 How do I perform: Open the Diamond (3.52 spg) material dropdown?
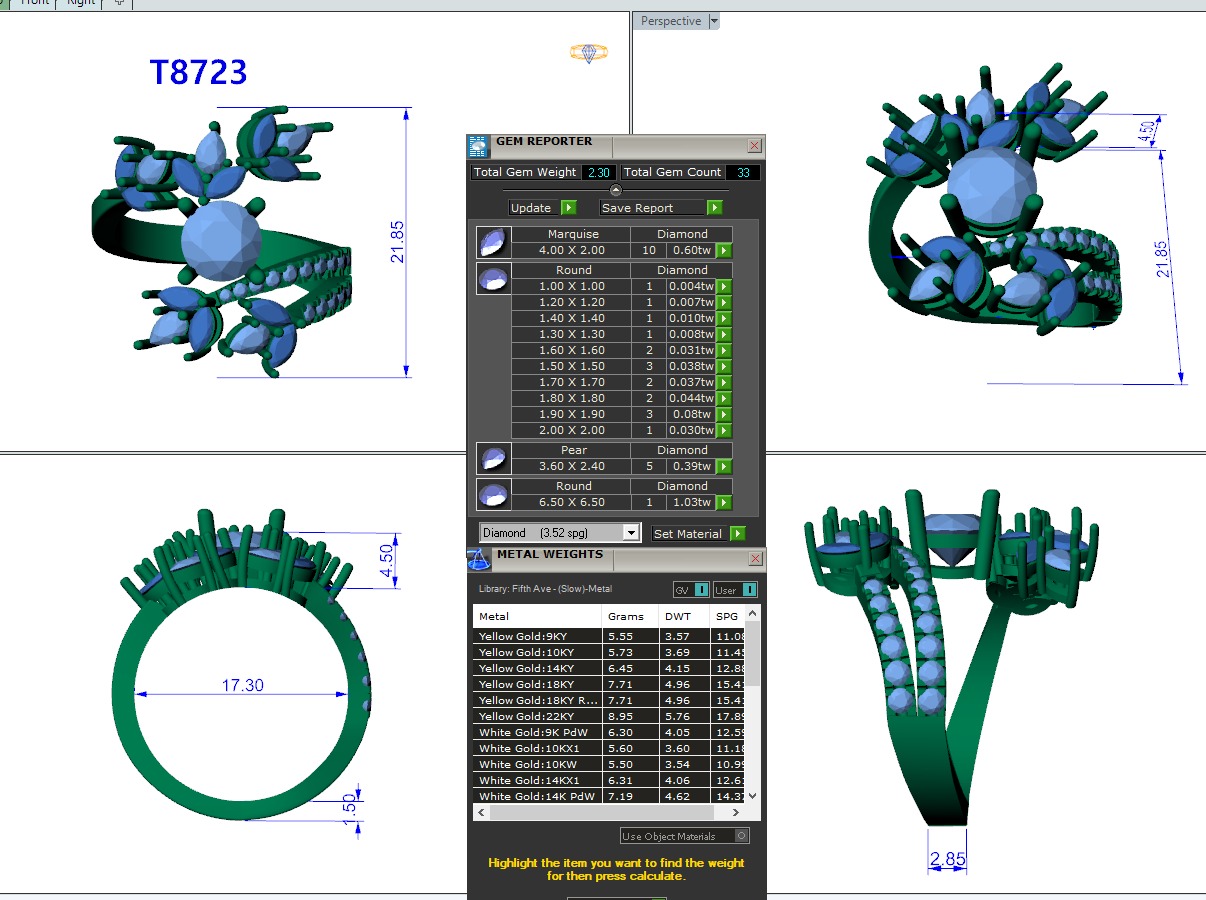pyautogui.click(x=630, y=533)
